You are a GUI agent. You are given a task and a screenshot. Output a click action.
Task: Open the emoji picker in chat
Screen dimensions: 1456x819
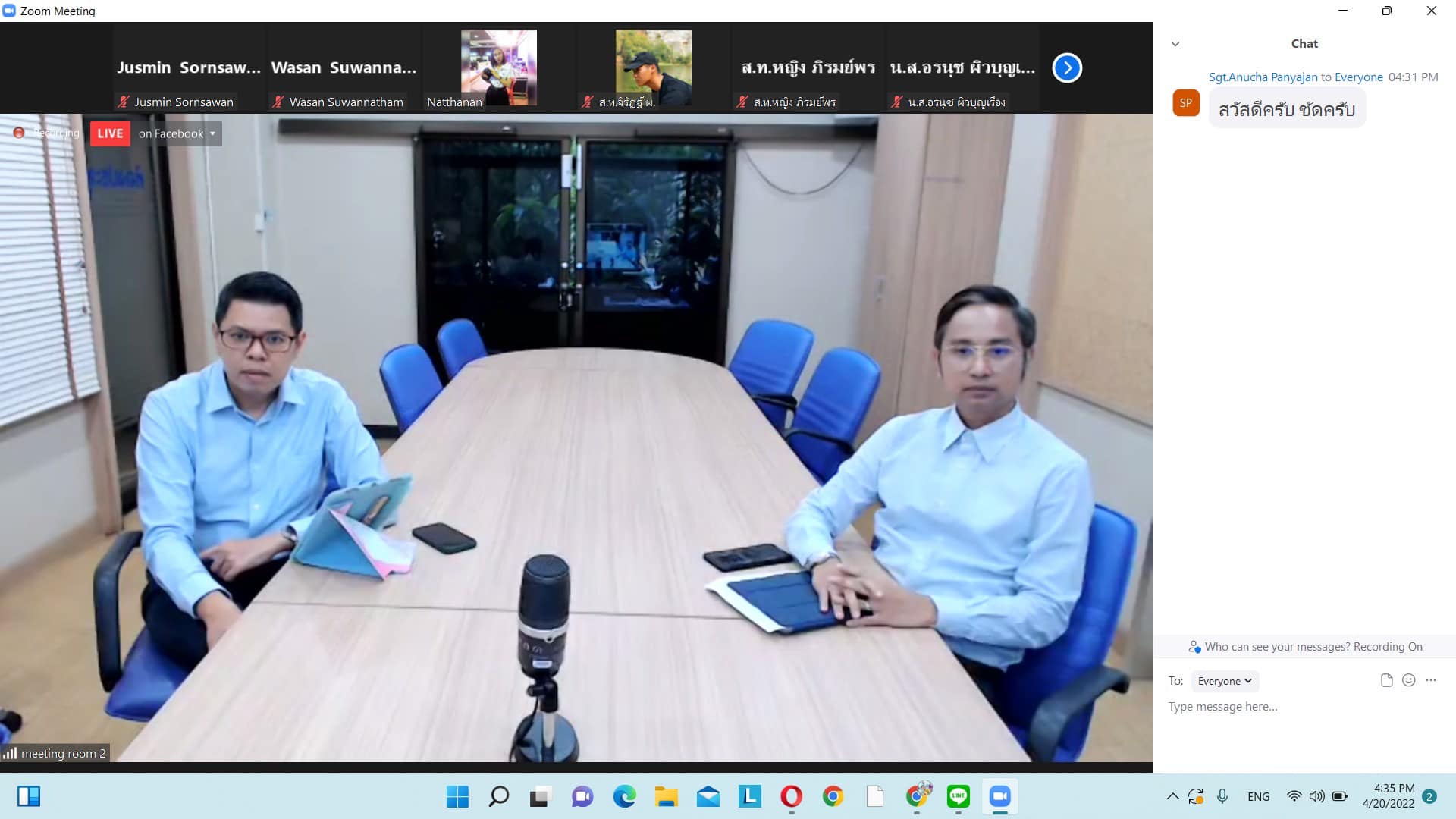click(x=1408, y=680)
